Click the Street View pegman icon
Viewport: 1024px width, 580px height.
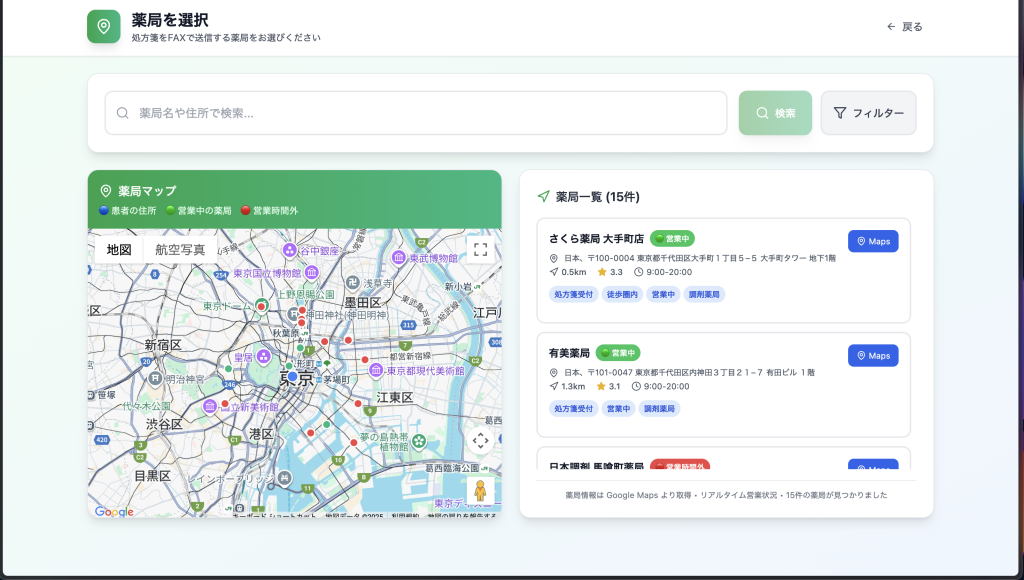point(480,490)
